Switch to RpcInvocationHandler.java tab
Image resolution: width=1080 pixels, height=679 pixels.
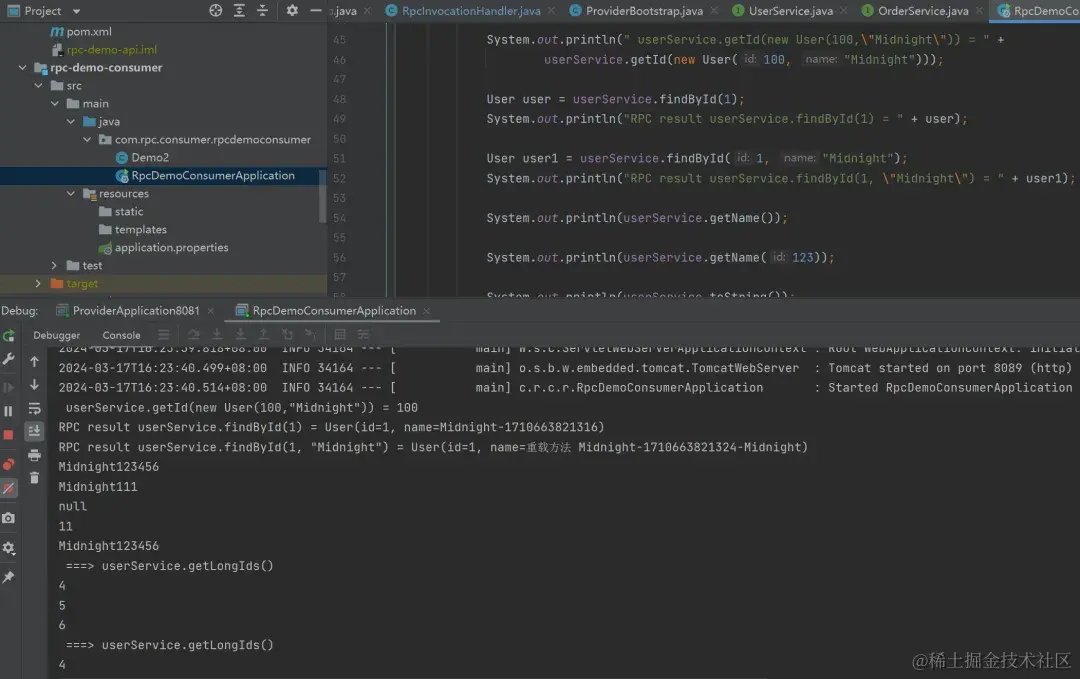(471, 11)
